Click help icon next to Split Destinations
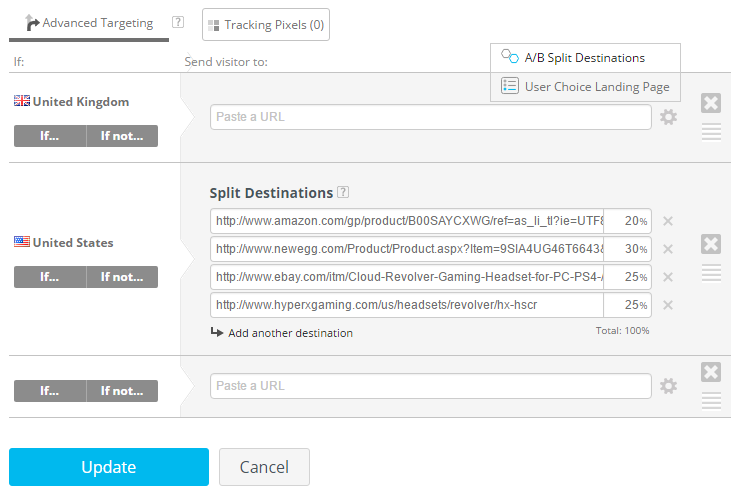The height and width of the screenshot is (495, 741). pos(343,193)
